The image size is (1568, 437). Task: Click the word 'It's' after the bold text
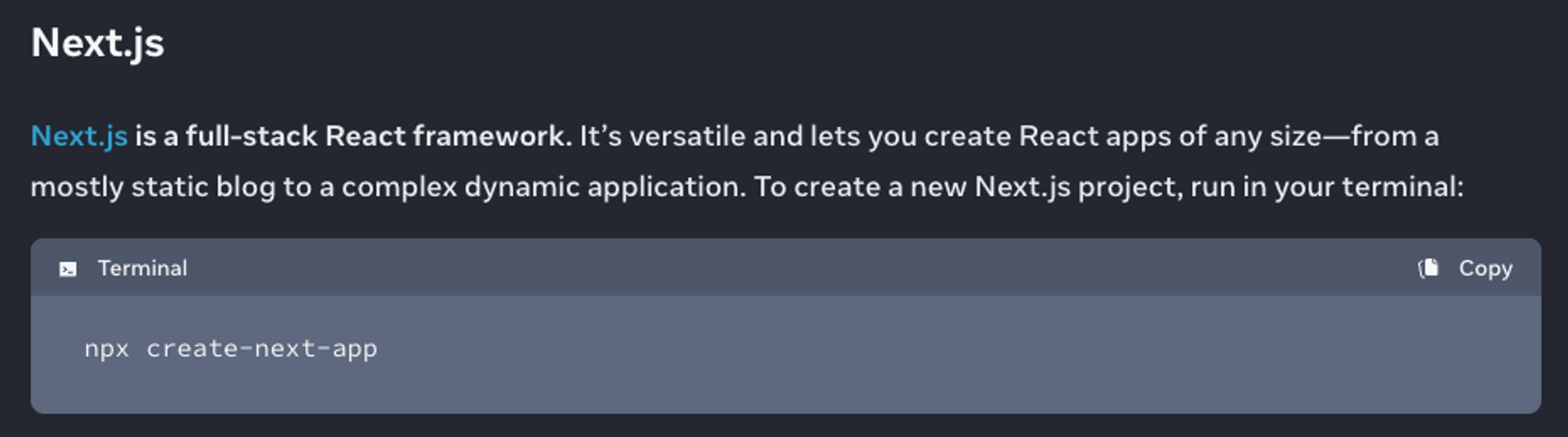pyautogui.click(x=599, y=136)
